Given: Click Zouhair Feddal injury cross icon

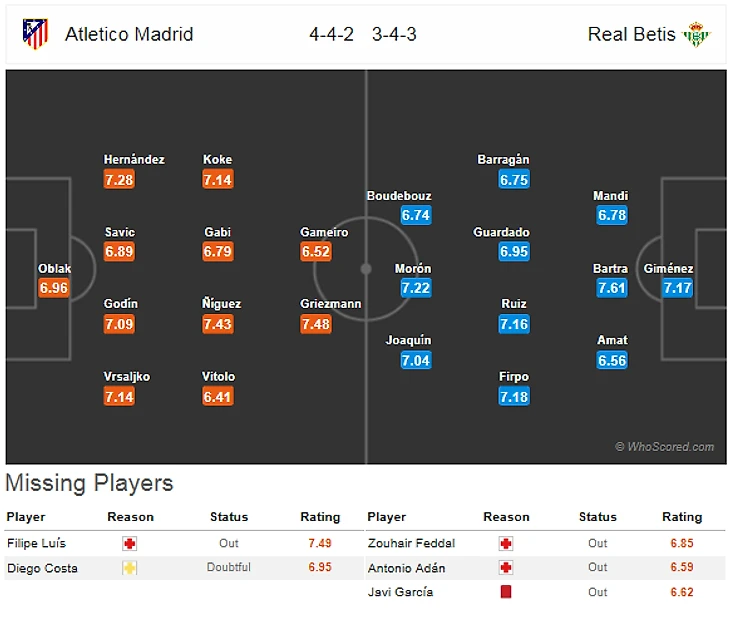Looking at the screenshot, I should coord(506,543).
